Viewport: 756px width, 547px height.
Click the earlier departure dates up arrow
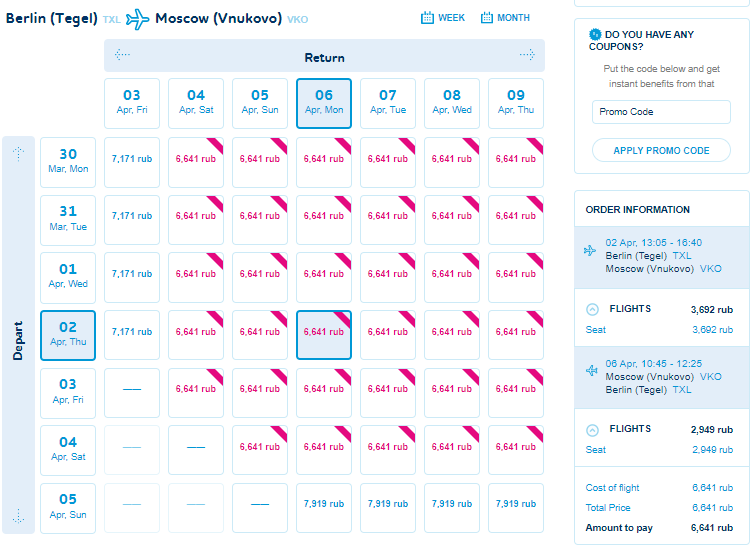click(18, 154)
